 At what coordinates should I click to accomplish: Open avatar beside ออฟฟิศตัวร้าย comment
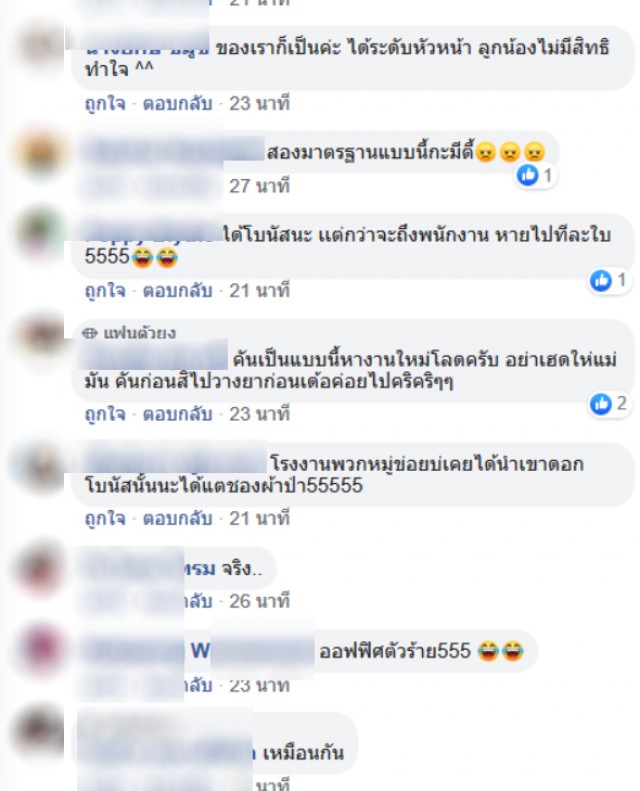[40, 648]
